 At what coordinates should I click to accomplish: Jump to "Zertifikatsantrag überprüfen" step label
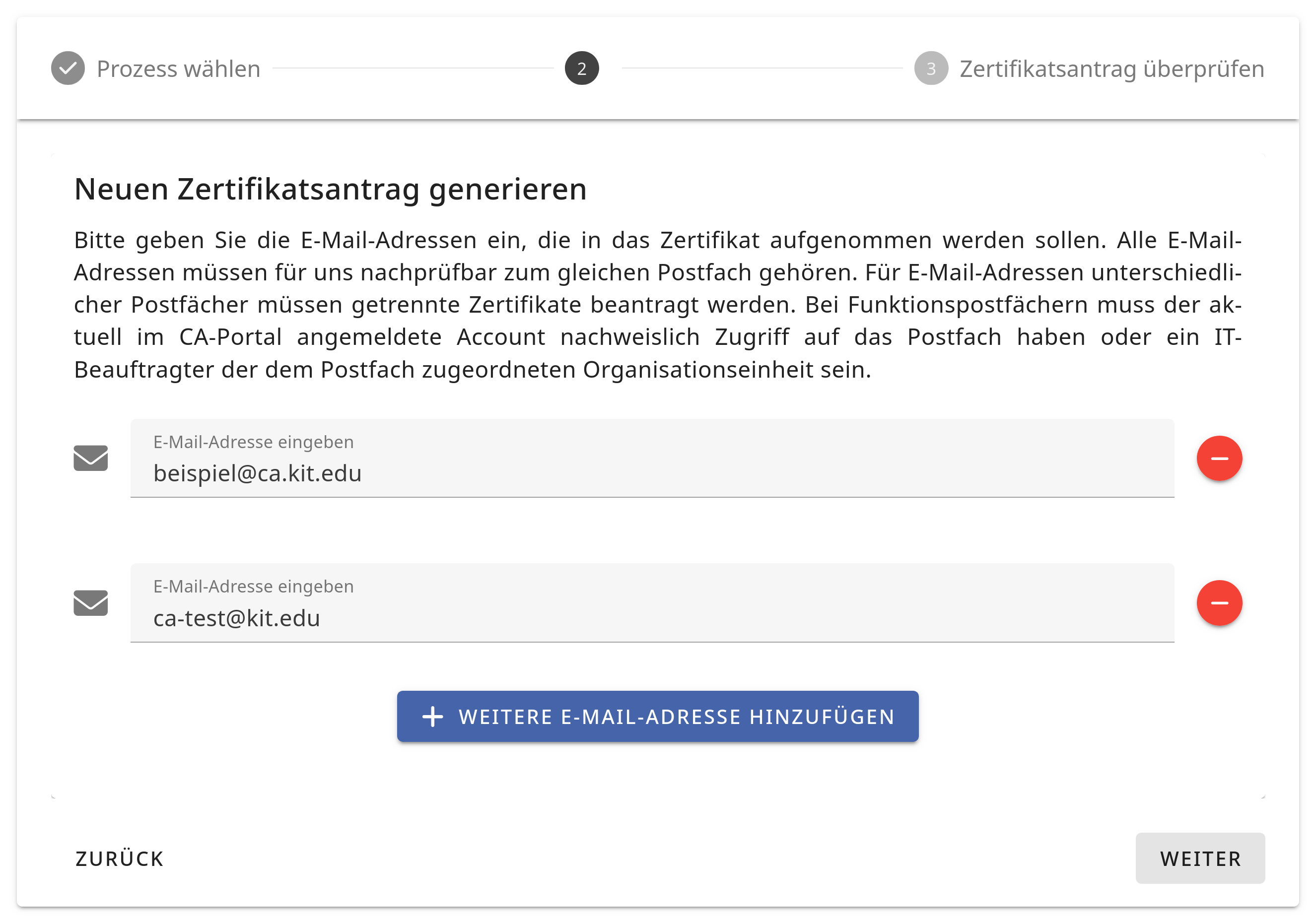1111,69
